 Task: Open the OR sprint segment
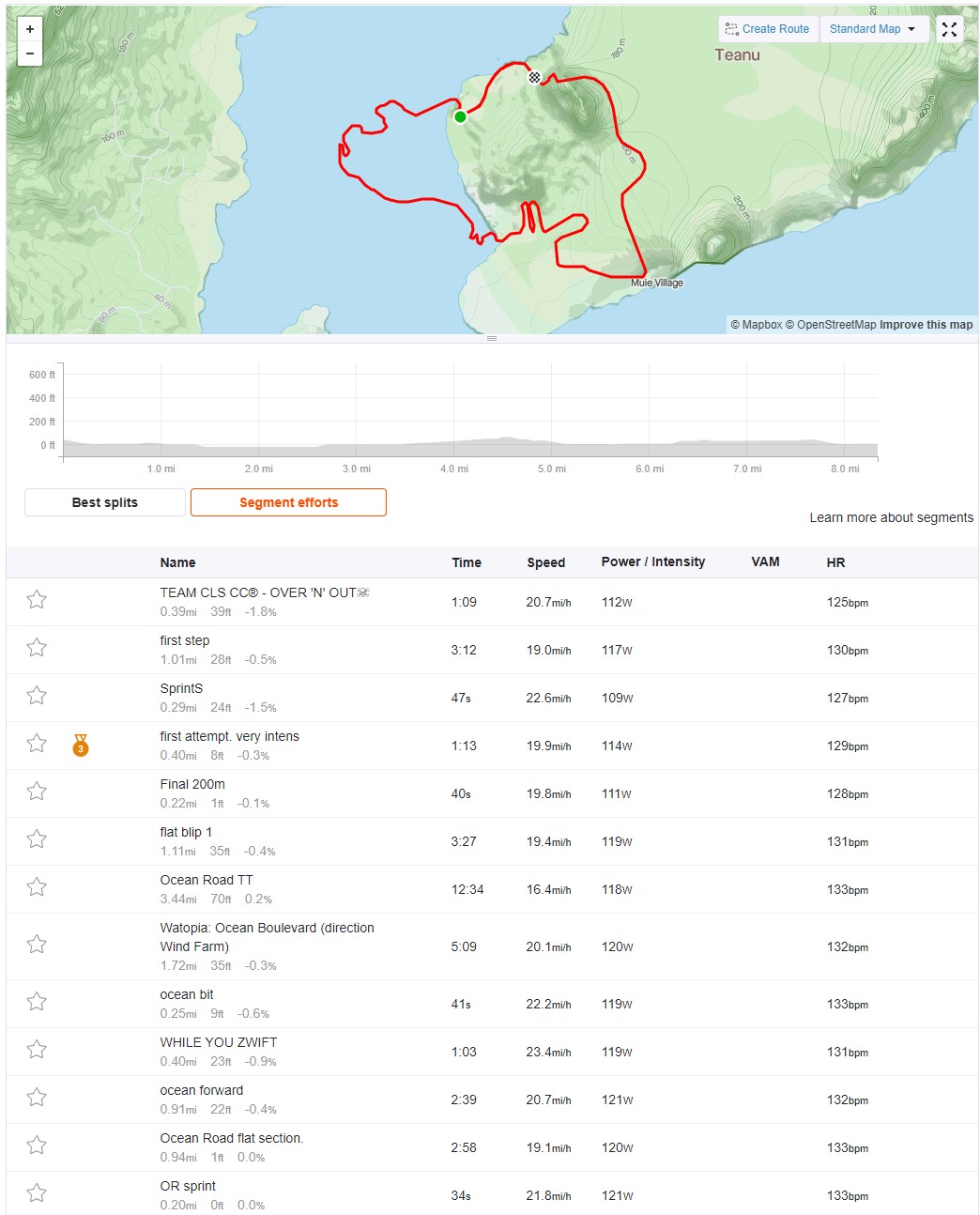(x=188, y=1186)
